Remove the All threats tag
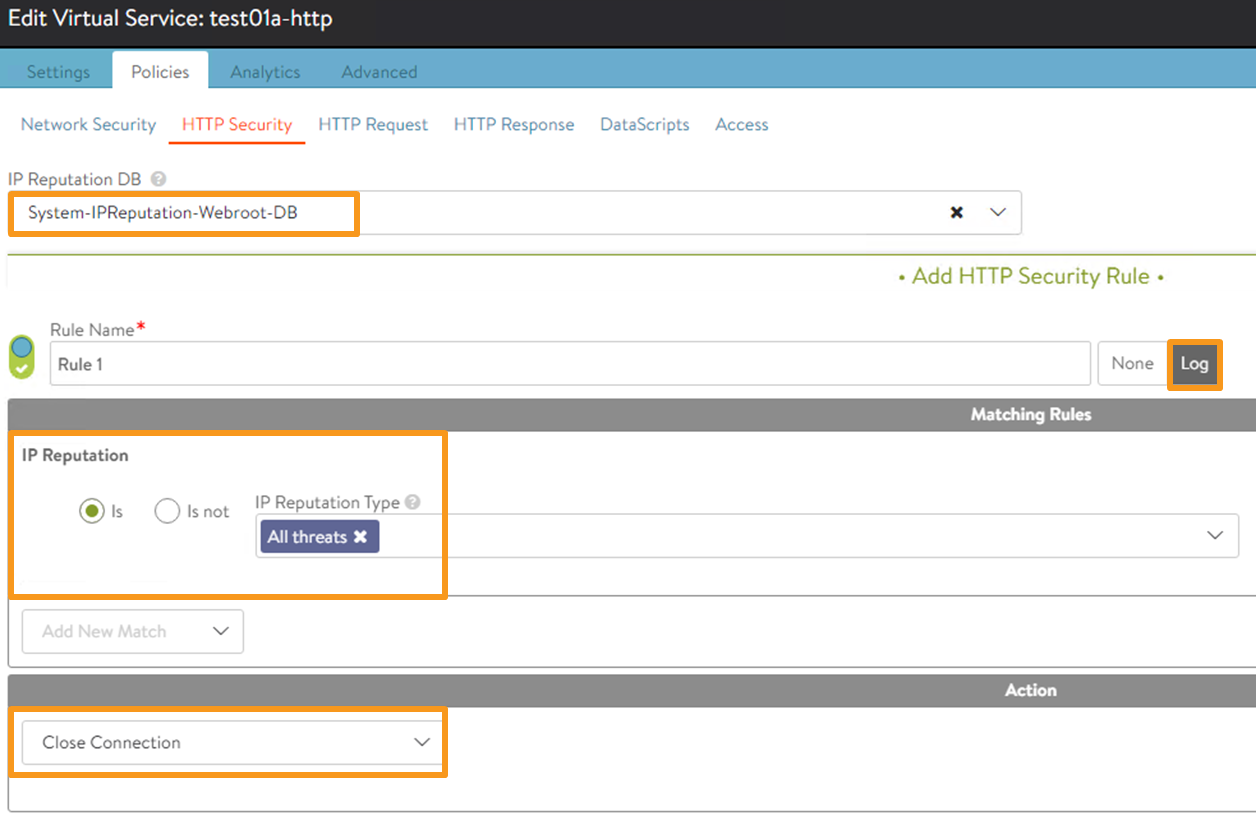Viewport: 1256px width, 825px height. pyautogui.click(x=360, y=537)
